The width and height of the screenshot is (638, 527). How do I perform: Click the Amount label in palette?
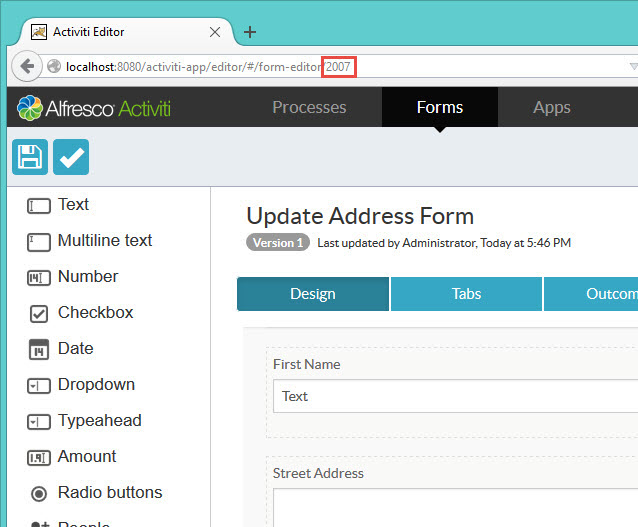[87, 457]
